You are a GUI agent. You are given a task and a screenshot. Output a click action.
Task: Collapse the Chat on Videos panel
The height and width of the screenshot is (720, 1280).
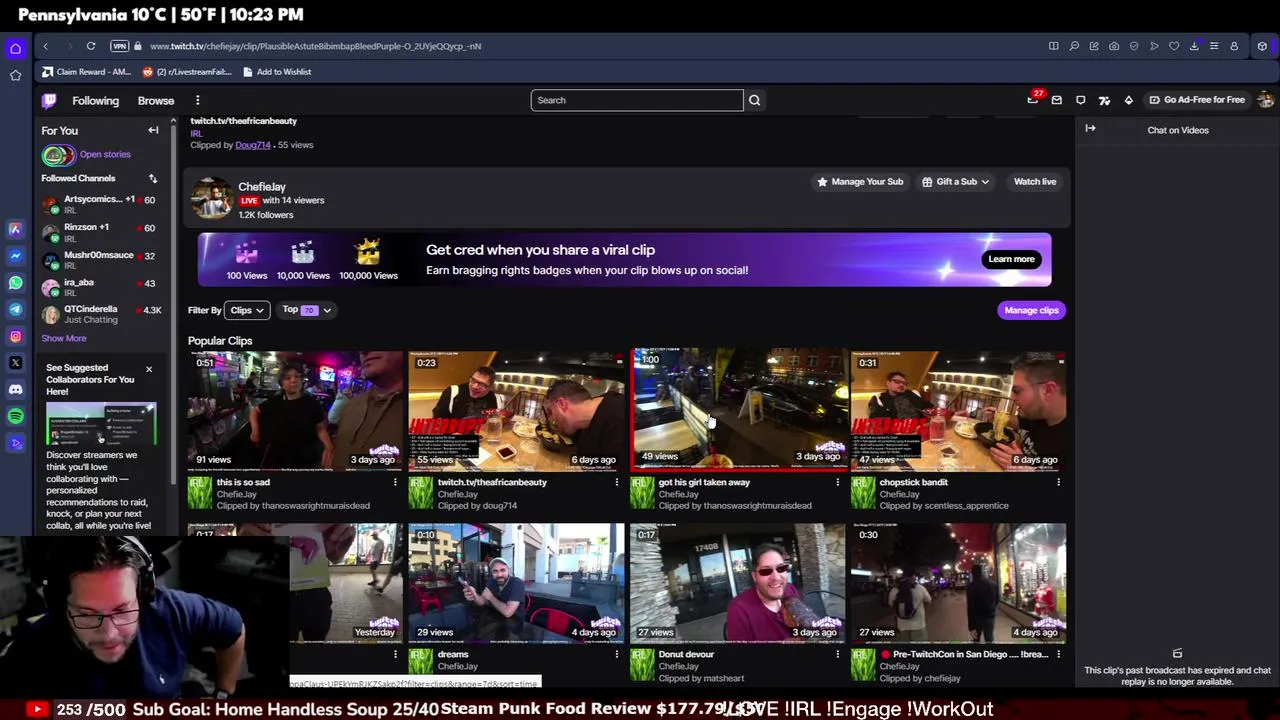pyautogui.click(x=1090, y=128)
